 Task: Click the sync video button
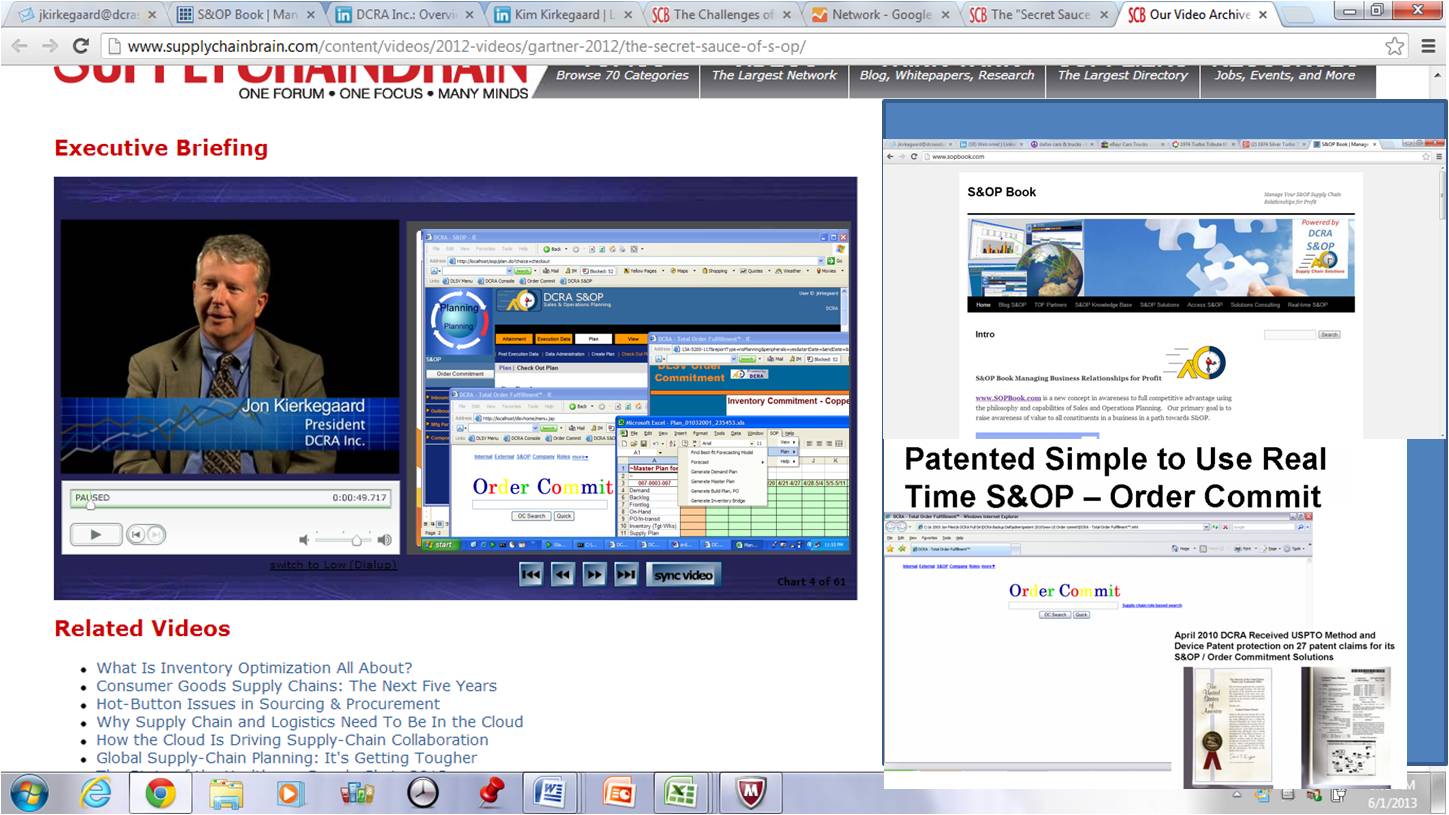683,574
